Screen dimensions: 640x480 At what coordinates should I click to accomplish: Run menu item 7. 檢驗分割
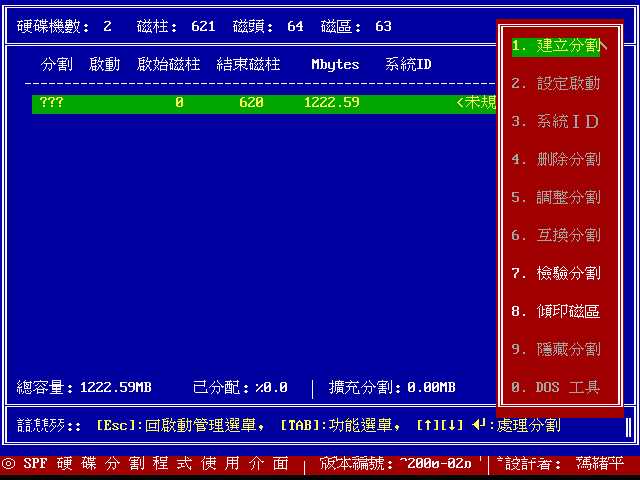[x=556, y=274]
